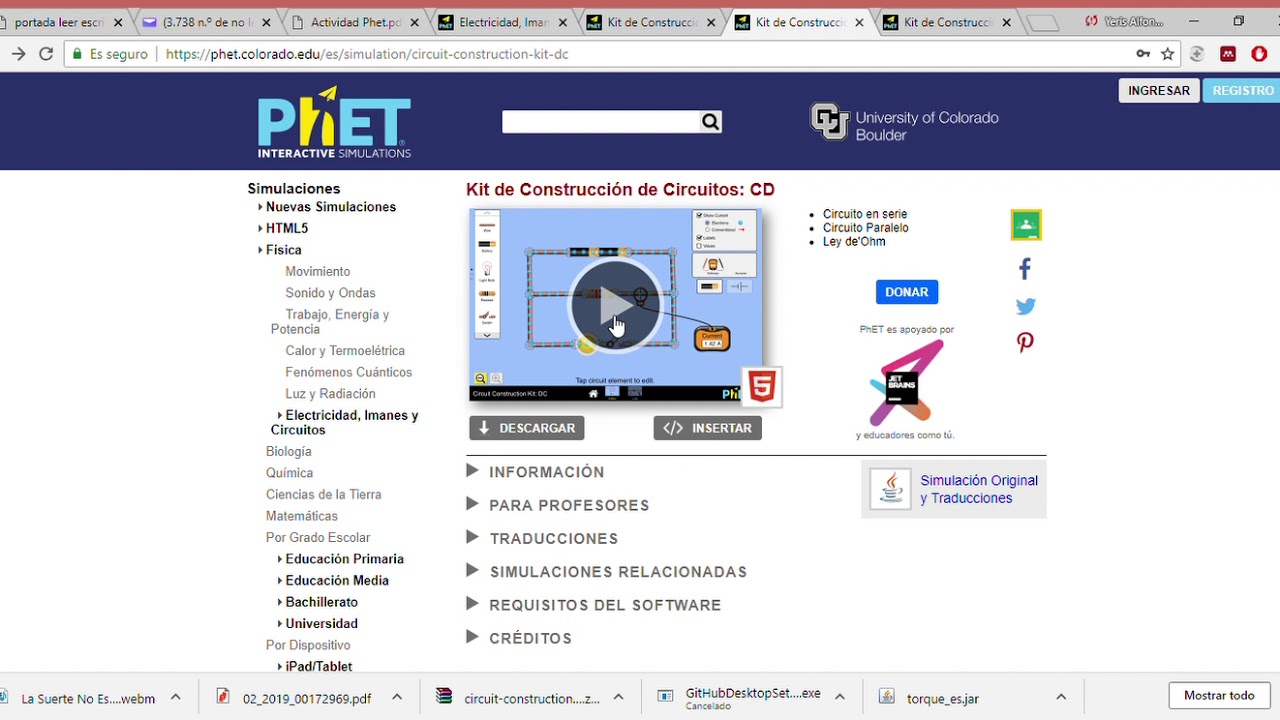Expand SIMULACIONES RELACIONADAS section
The width and height of the screenshot is (1280, 720).
(x=607, y=572)
